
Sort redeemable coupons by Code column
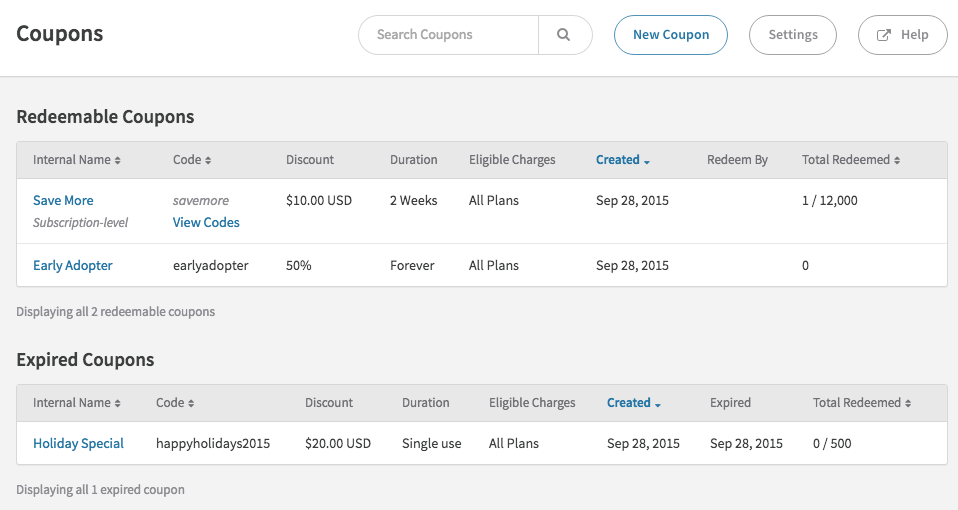(x=187, y=160)
